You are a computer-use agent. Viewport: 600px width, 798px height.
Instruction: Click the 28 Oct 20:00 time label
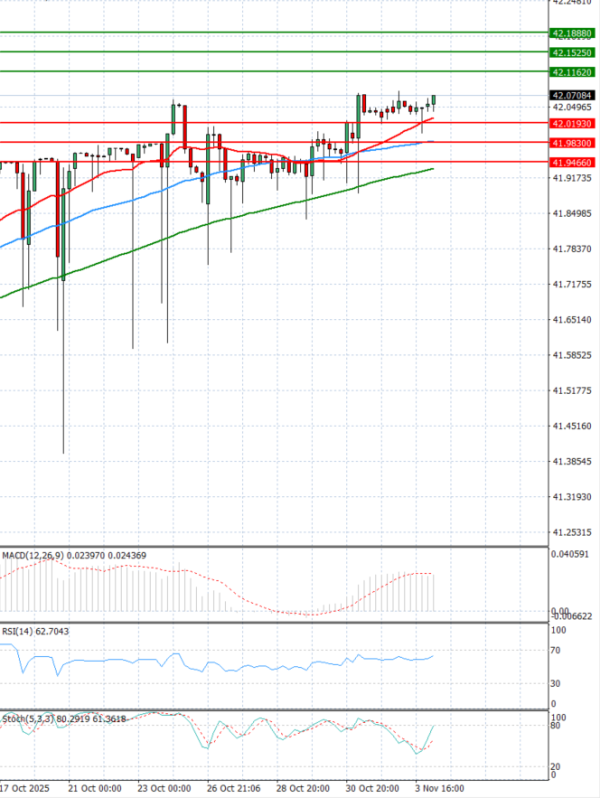[x=302, y=789]
